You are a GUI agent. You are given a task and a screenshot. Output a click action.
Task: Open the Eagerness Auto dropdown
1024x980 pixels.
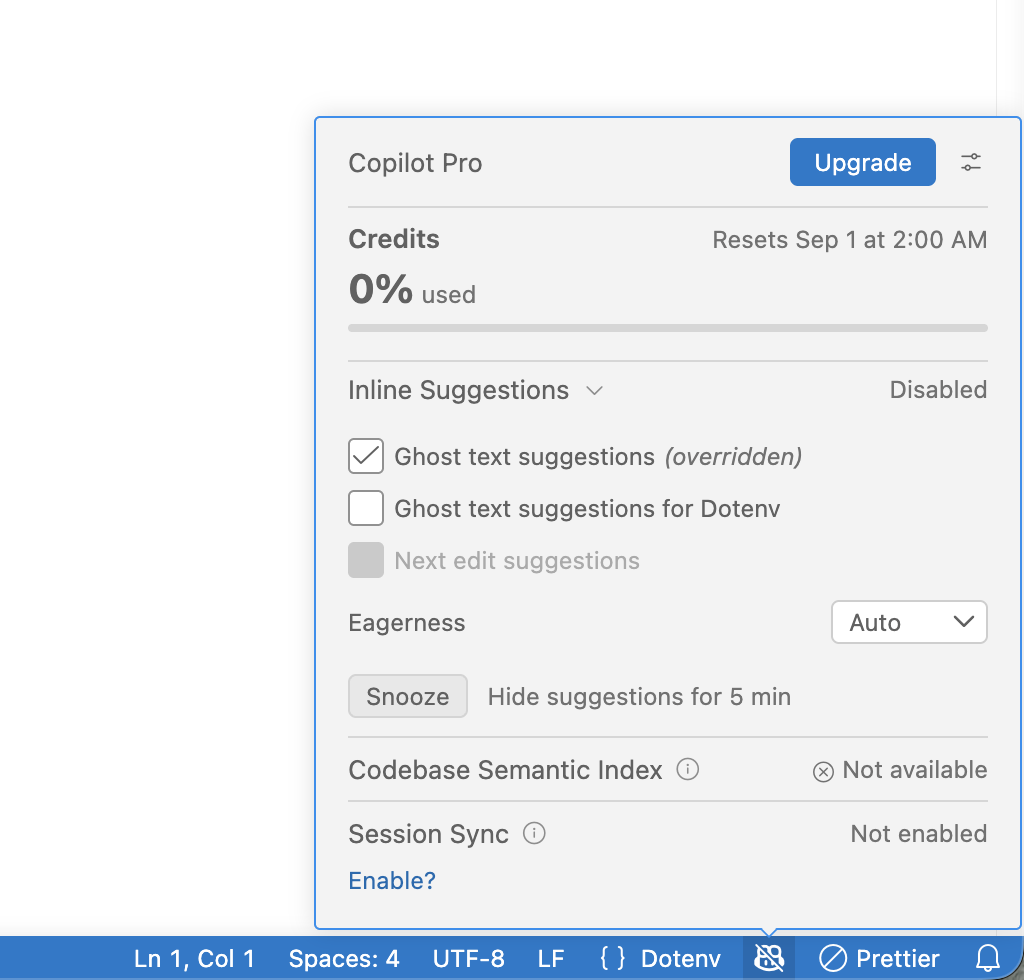coord(908,622)
